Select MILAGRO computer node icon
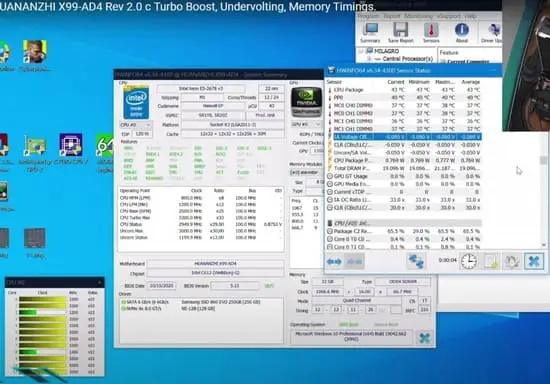 369,51
